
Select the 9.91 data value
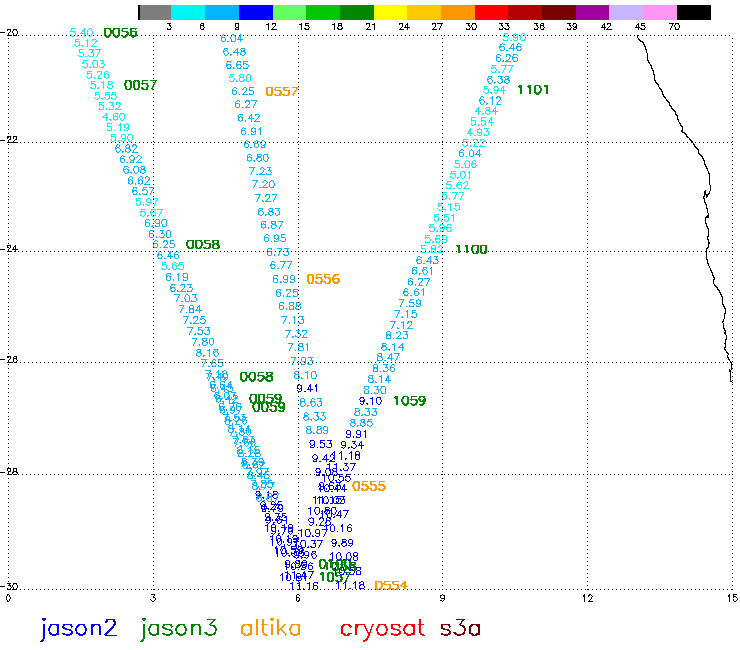tap(356, 434)
